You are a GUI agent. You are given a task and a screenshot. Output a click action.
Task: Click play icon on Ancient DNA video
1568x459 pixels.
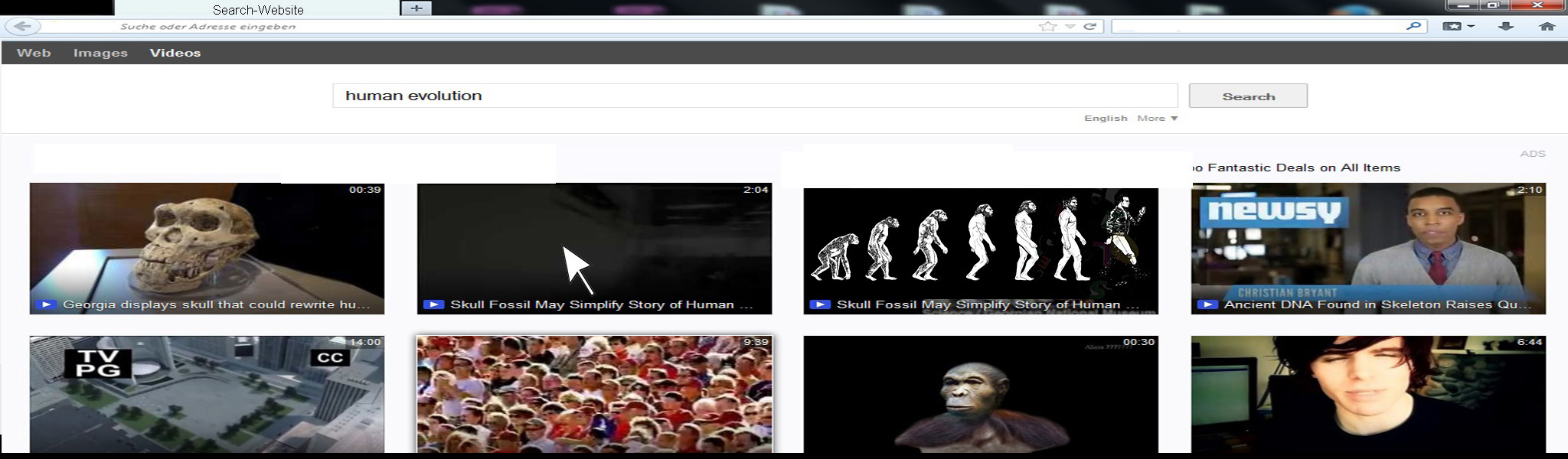(1207, 304)
